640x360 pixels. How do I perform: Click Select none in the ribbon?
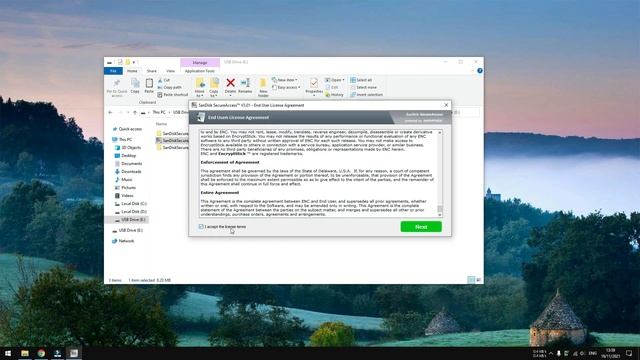363,87
